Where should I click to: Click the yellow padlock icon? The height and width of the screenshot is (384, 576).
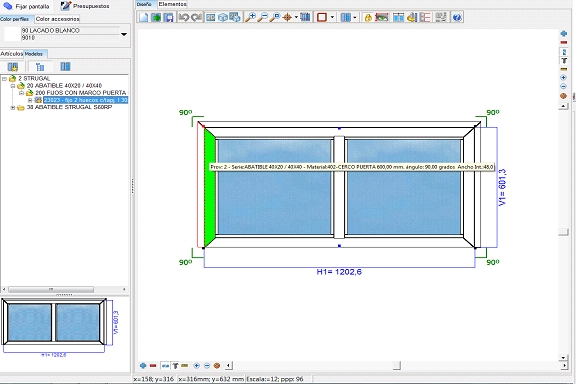368,17
